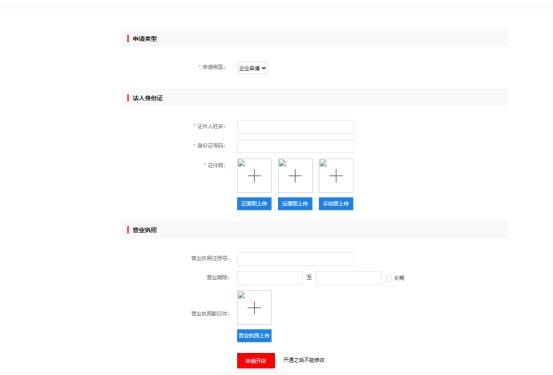Click the 营业执照影印件 field label

coord(210,313)
